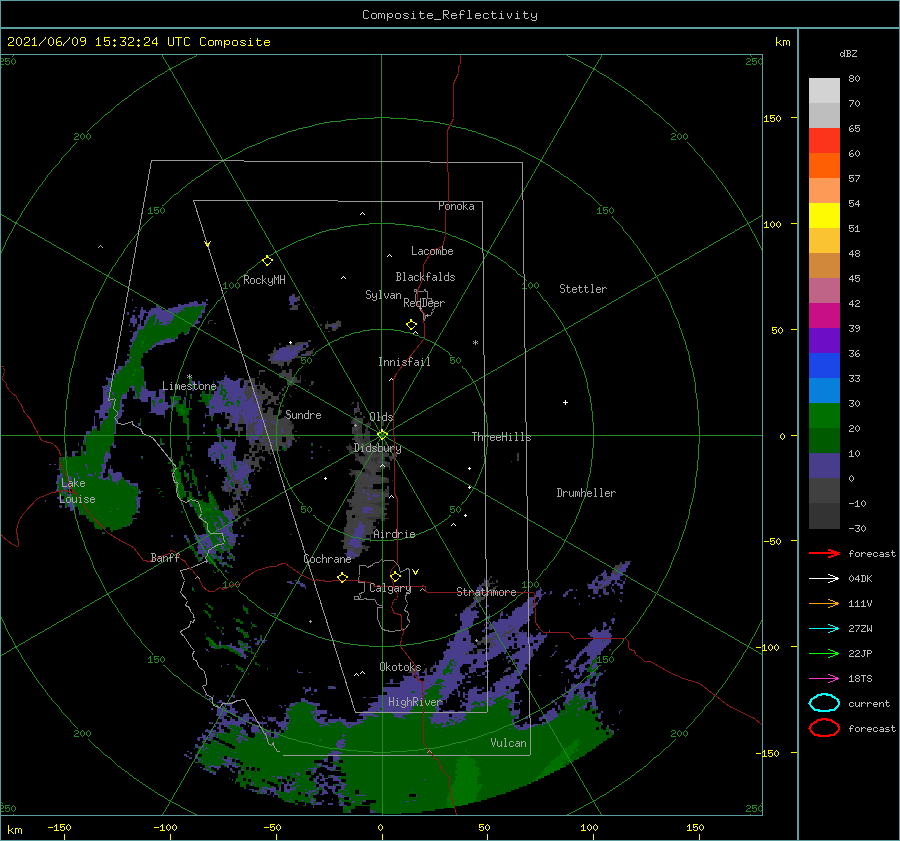The image size is (900, 841).
Task: Click the current legend label
Action: point(869,704)
